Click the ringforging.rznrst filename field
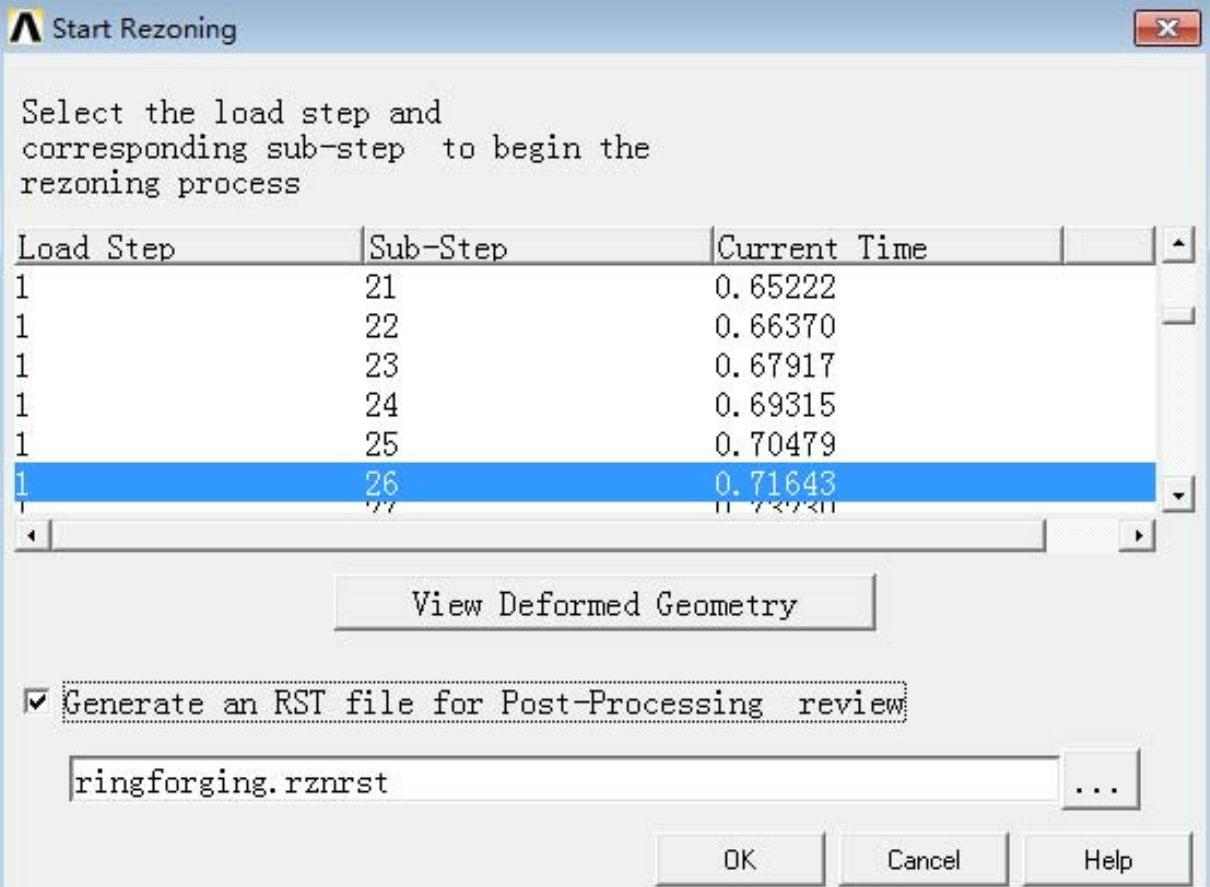The image size is (1210, 887). pyautogui.click(x=563, y=782)
